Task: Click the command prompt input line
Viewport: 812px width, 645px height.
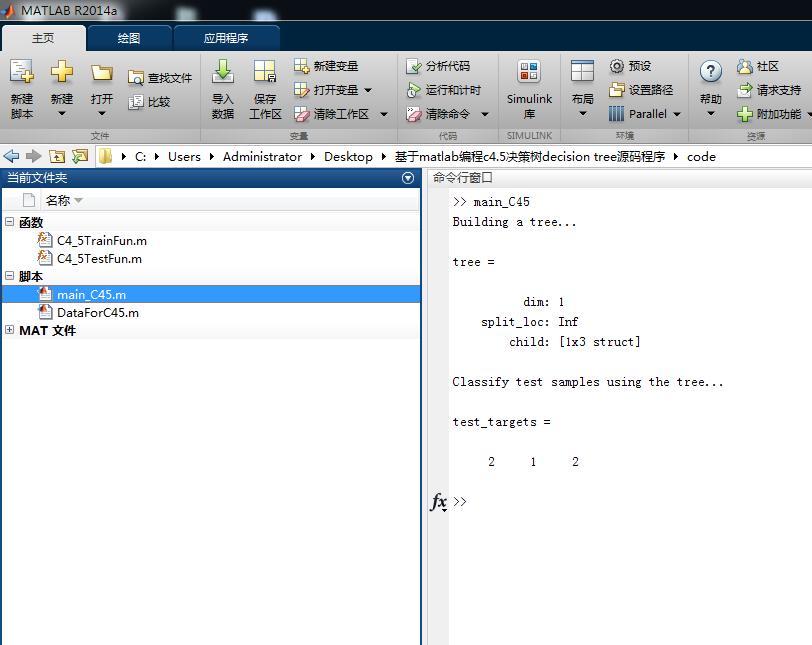Action: click(629, 501)
